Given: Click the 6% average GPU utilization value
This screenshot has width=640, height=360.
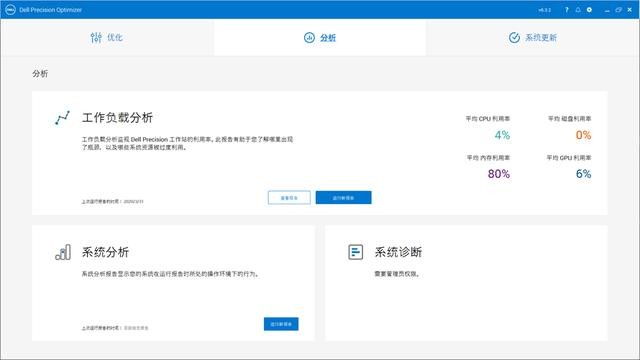Looking at the screenshot, I should pos(583,174).
